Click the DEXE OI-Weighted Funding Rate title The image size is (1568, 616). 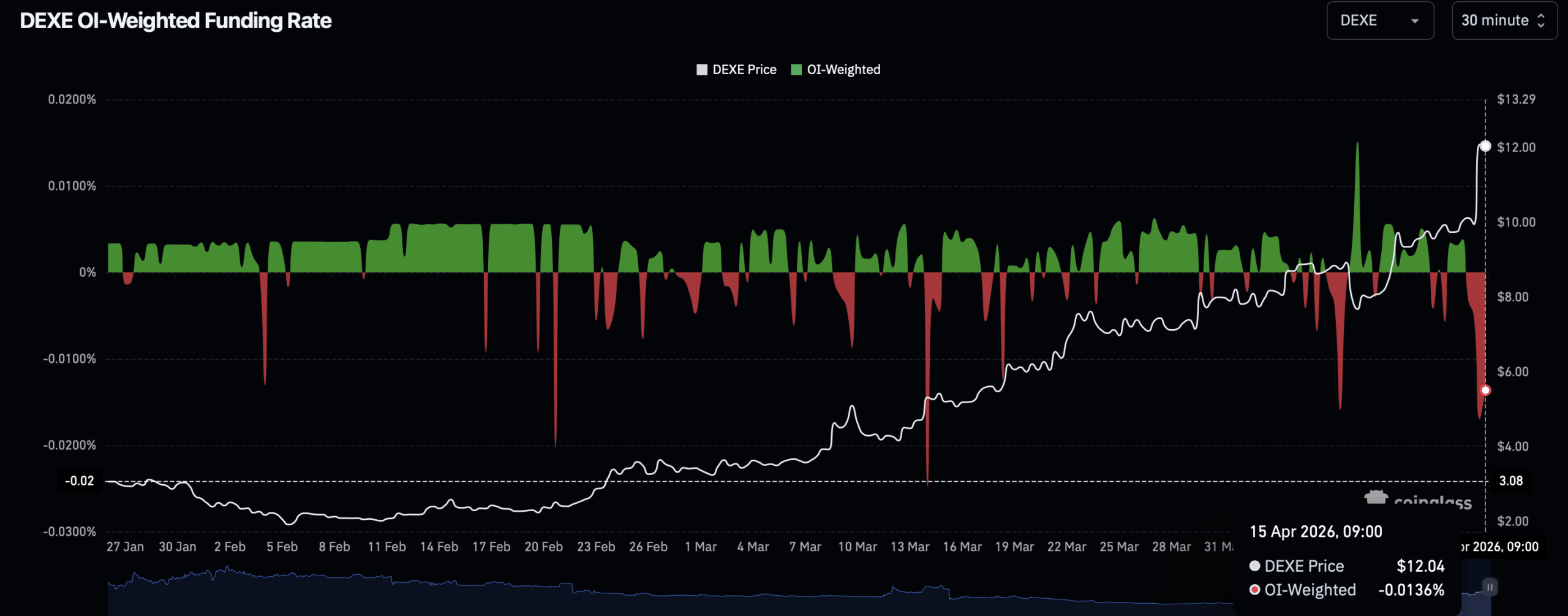point(176,21)
